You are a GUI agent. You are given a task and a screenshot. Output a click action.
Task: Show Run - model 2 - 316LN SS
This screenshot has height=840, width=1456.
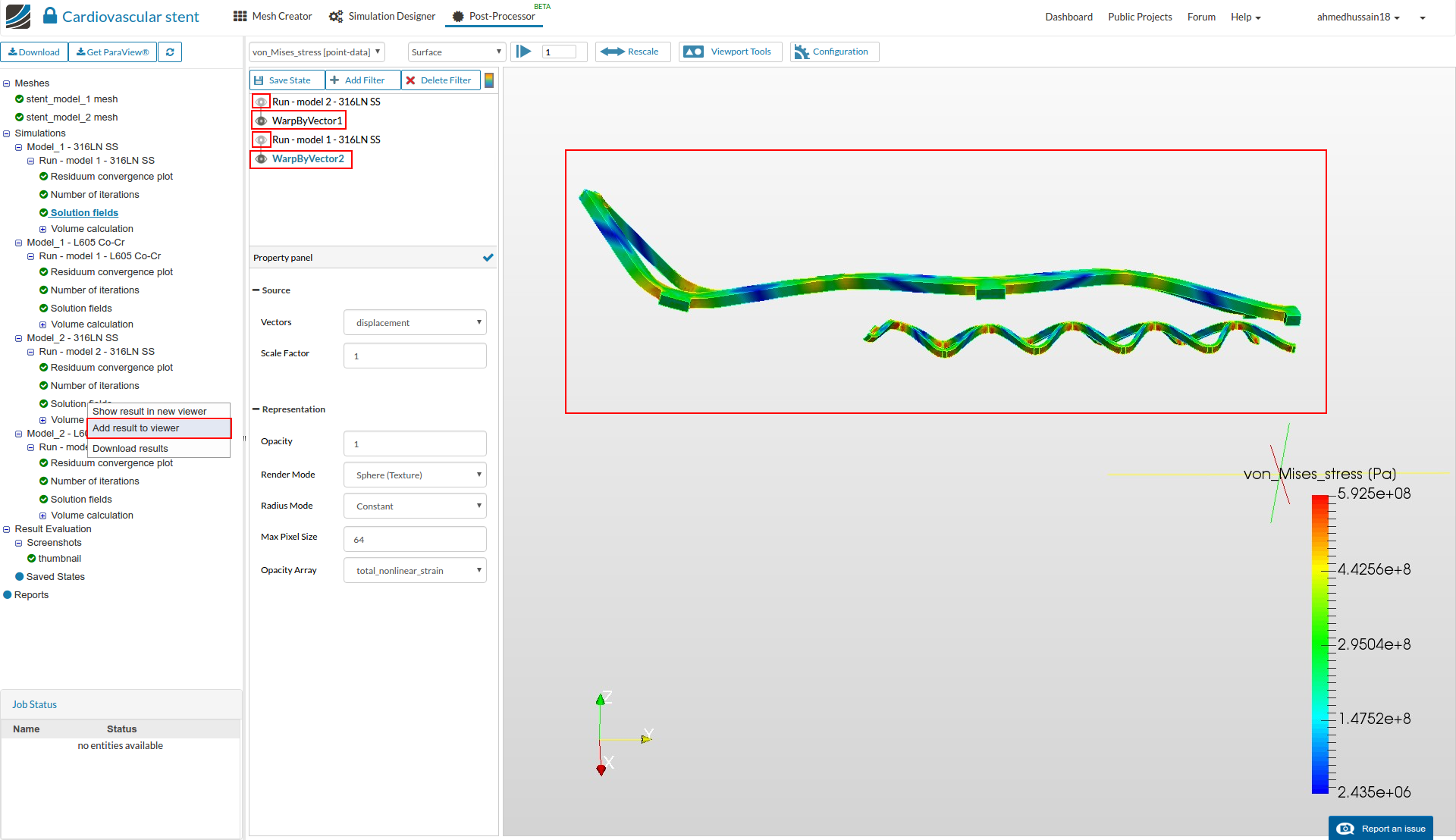pos(261,102)
